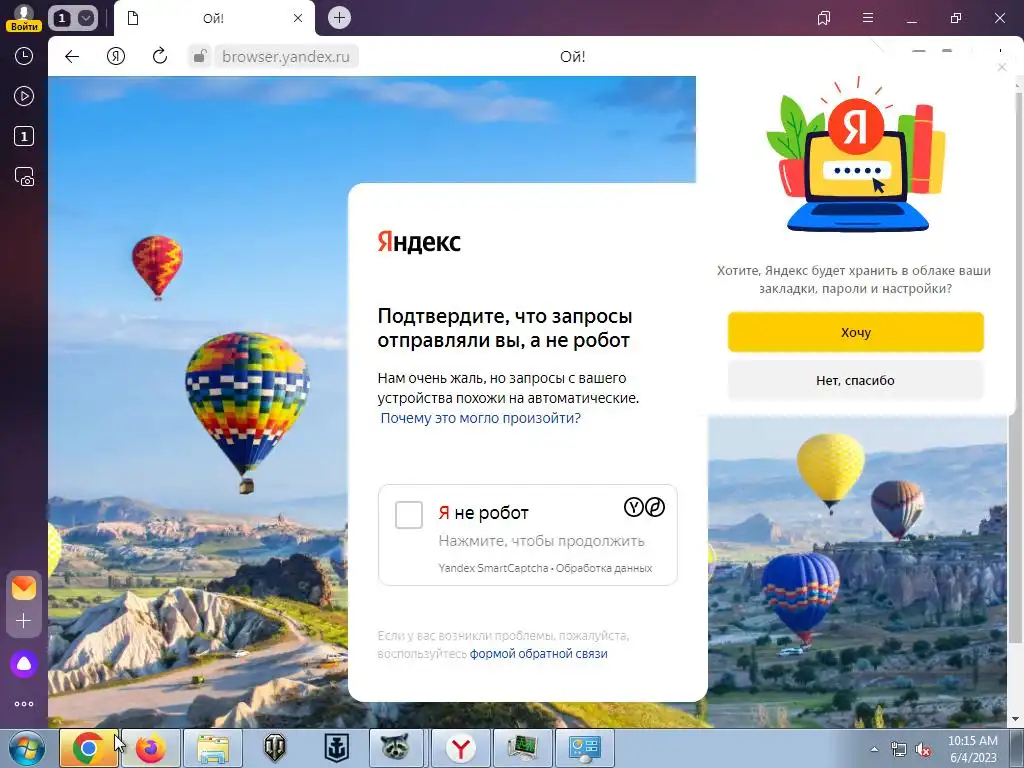This screenshot has height=768, width=1024.
Task: Open sidebar tabs panel icon
Action: tap(24, 136)
